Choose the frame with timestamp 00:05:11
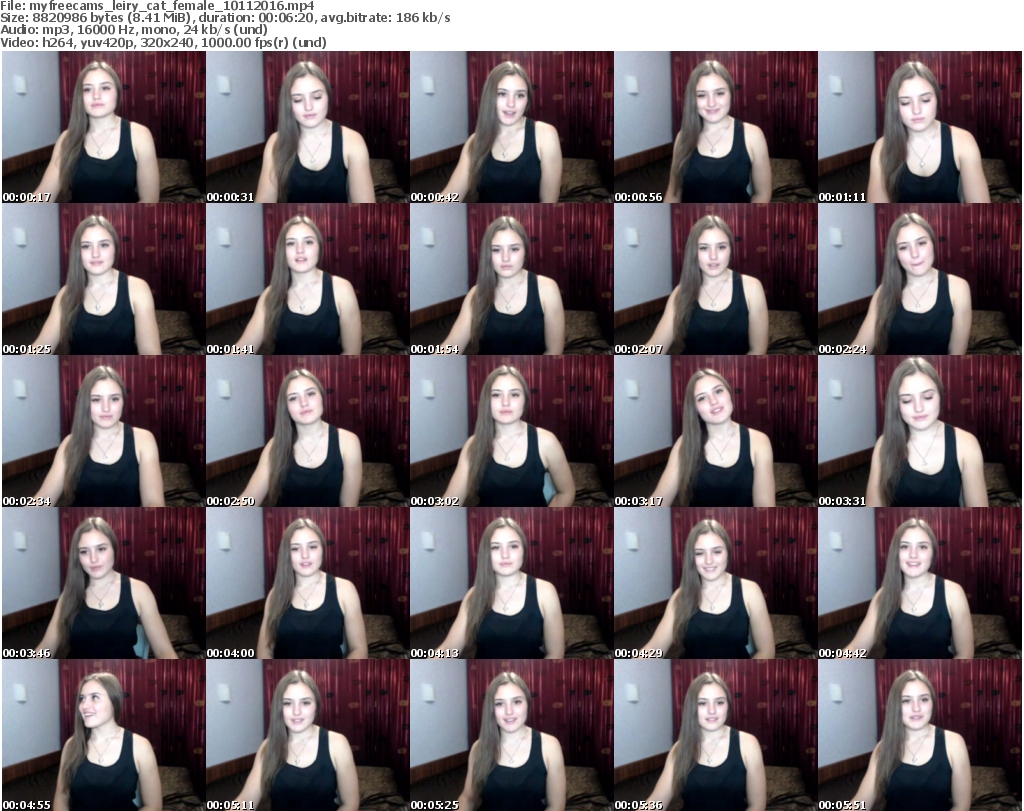This screenshot has width=1024, height=811. [308, 735]
